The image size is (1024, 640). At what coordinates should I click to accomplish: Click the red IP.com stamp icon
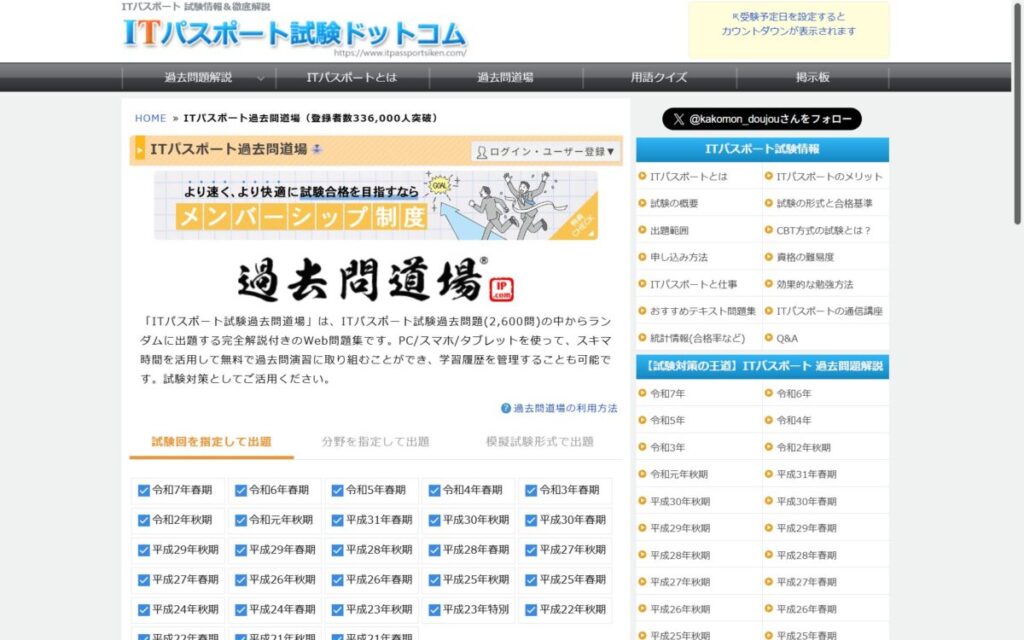(501, 289)
